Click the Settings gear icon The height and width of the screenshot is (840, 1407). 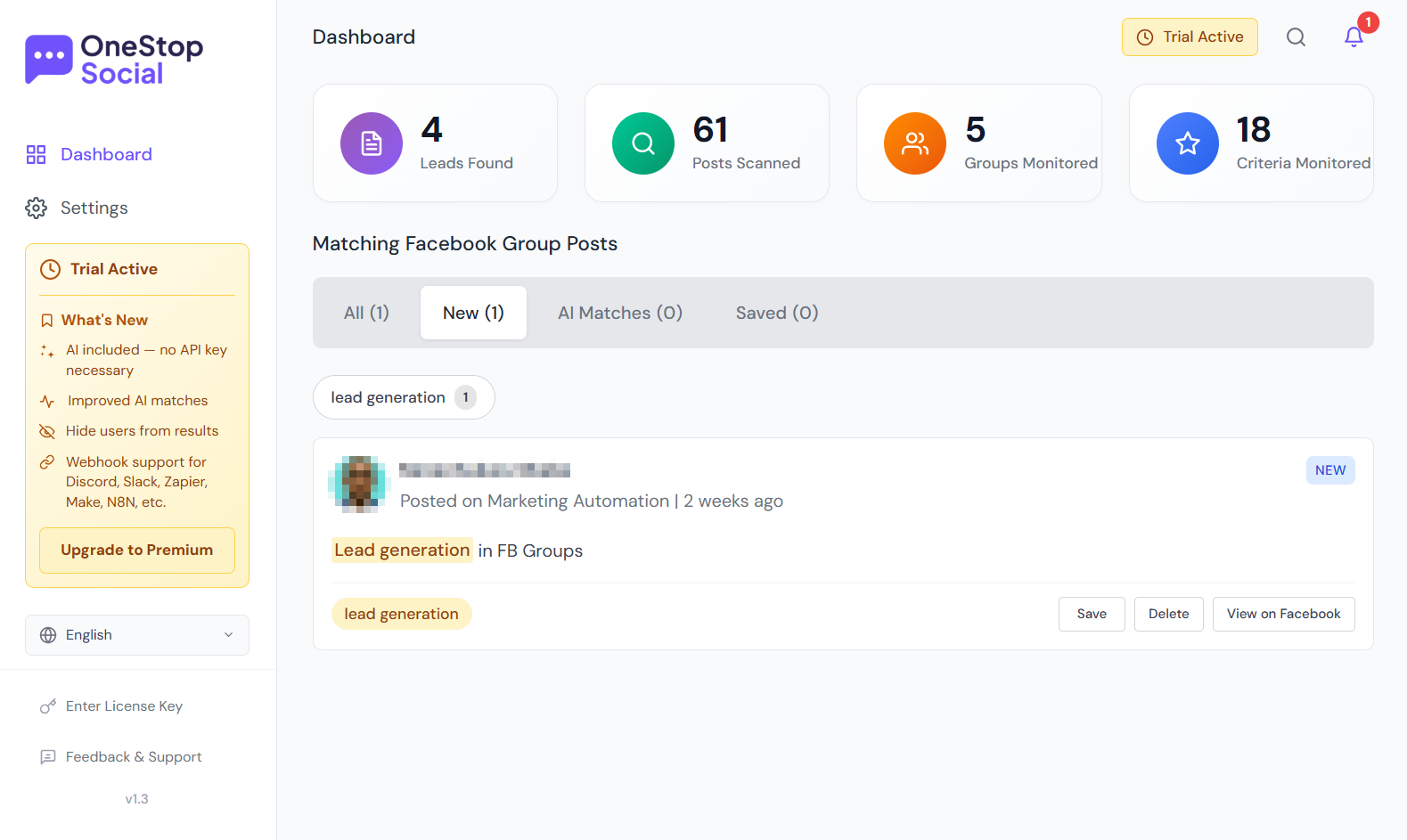(x=36, y=208)
